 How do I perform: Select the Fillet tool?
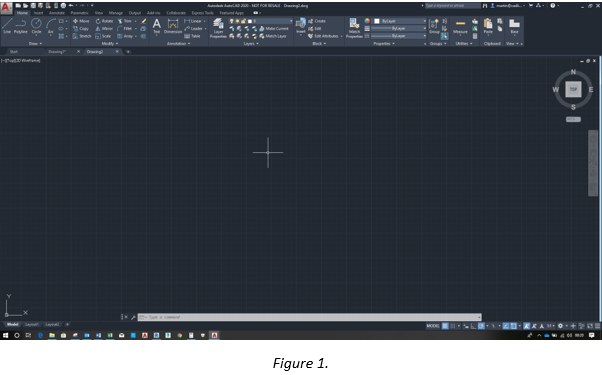pyautogui.click(x=124, y=29)
